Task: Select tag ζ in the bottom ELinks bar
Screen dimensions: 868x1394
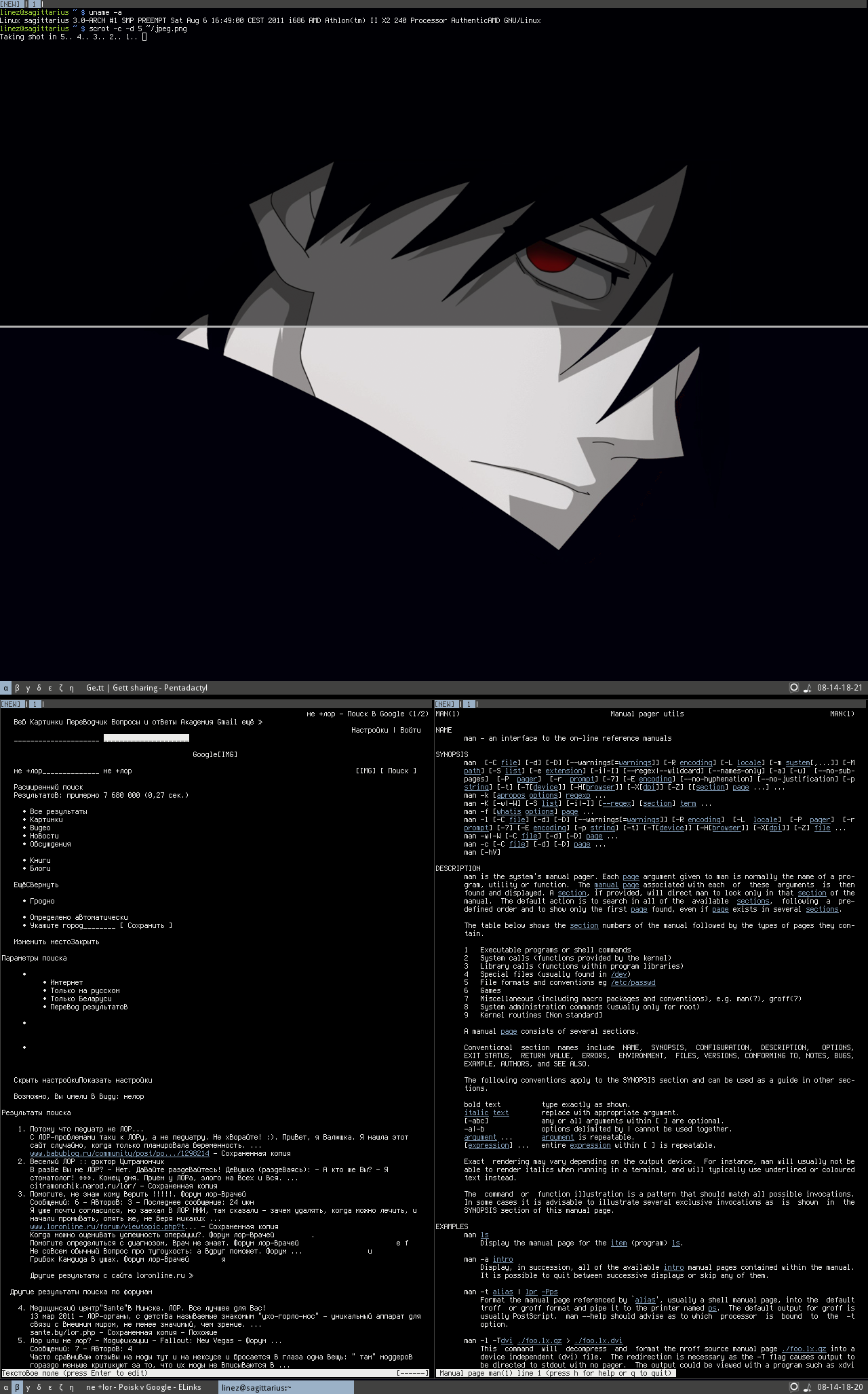Action: pos(61,1387)
